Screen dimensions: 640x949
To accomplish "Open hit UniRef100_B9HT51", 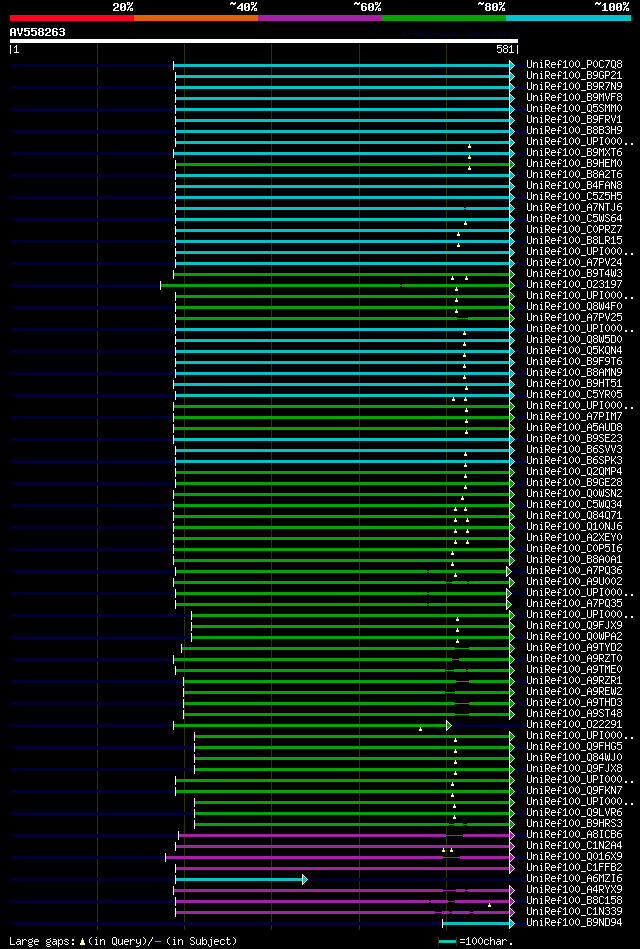I will coord(574,384).
